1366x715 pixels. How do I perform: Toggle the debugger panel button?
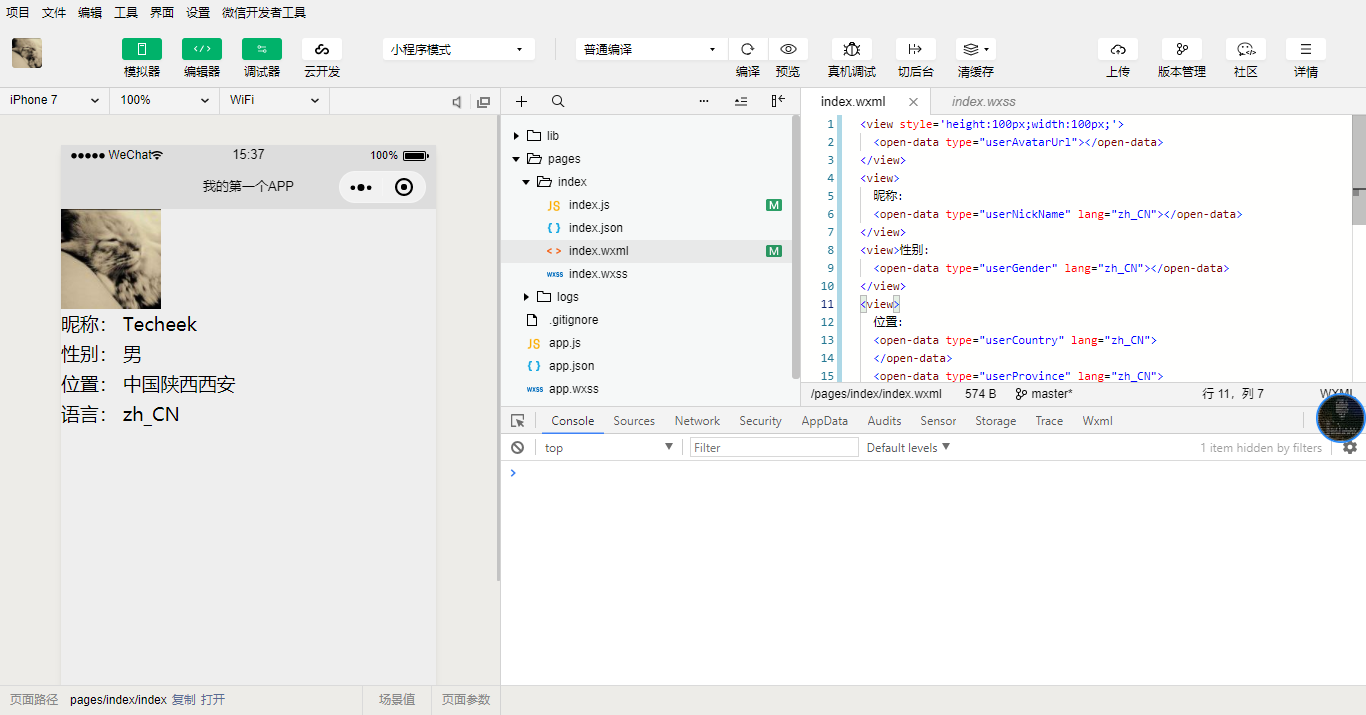point(261,49)
